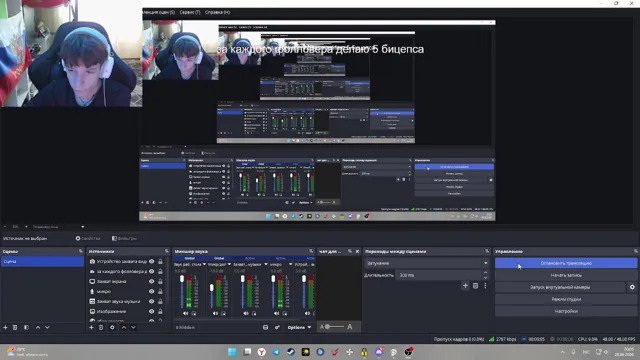
Task: Hide the 'Захват экрана' source
Action: click(151, 281)
